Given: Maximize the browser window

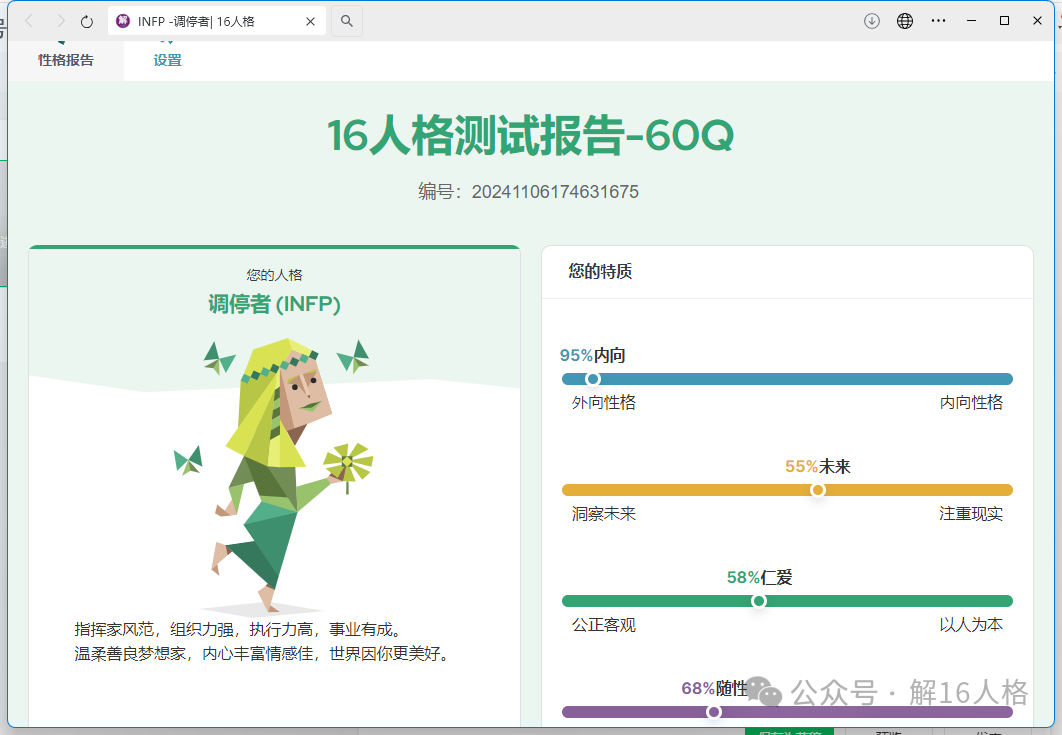Looking at the screenshot, I should click(x=1004, y=21).
